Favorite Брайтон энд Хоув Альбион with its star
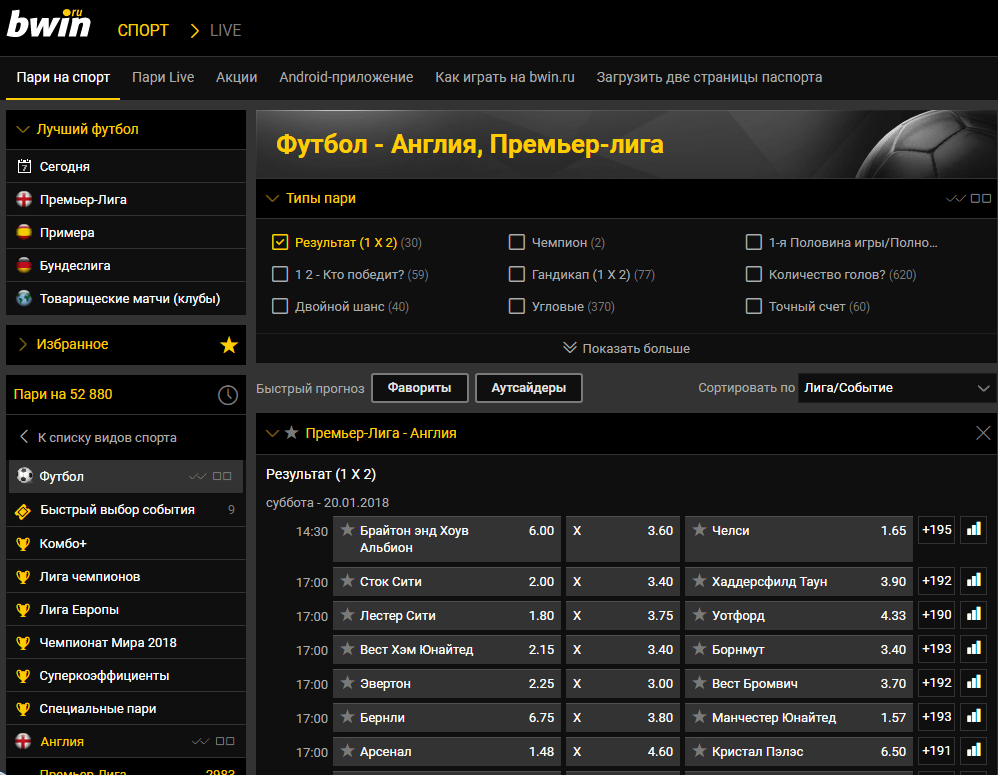Screen dimensions: 998x775 pyautogui.click(x=347, y=530)
